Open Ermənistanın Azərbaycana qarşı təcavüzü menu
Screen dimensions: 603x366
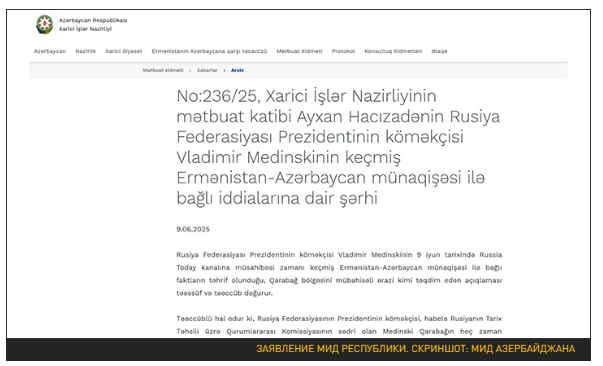point(209,51)
